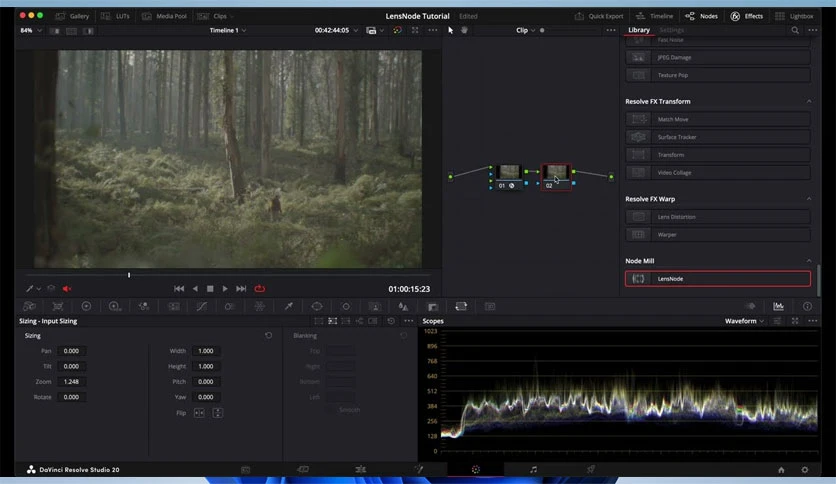Open the Color Wheels palette

pos(86,306)
